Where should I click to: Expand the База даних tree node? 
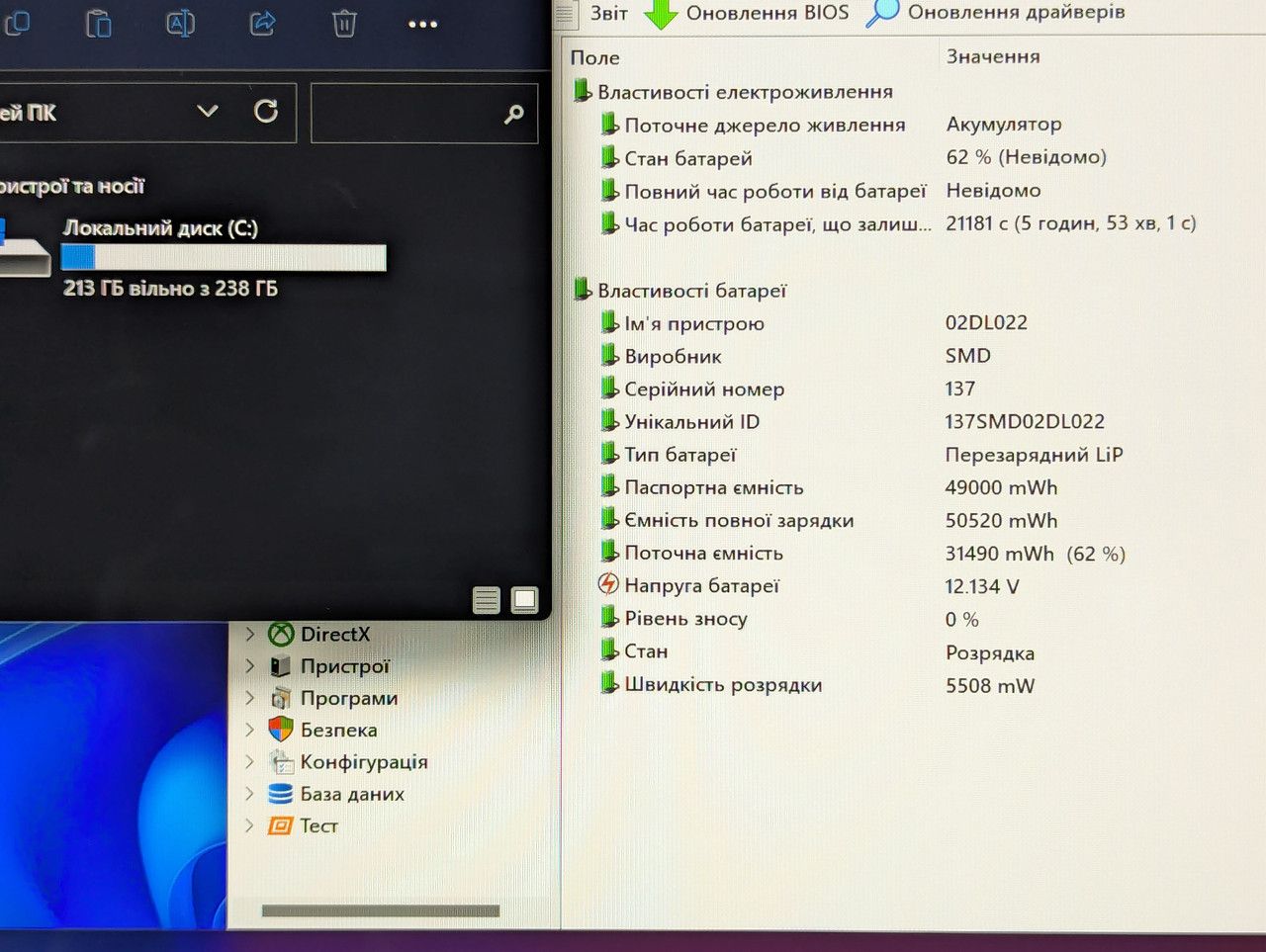[x=250, y=793]
